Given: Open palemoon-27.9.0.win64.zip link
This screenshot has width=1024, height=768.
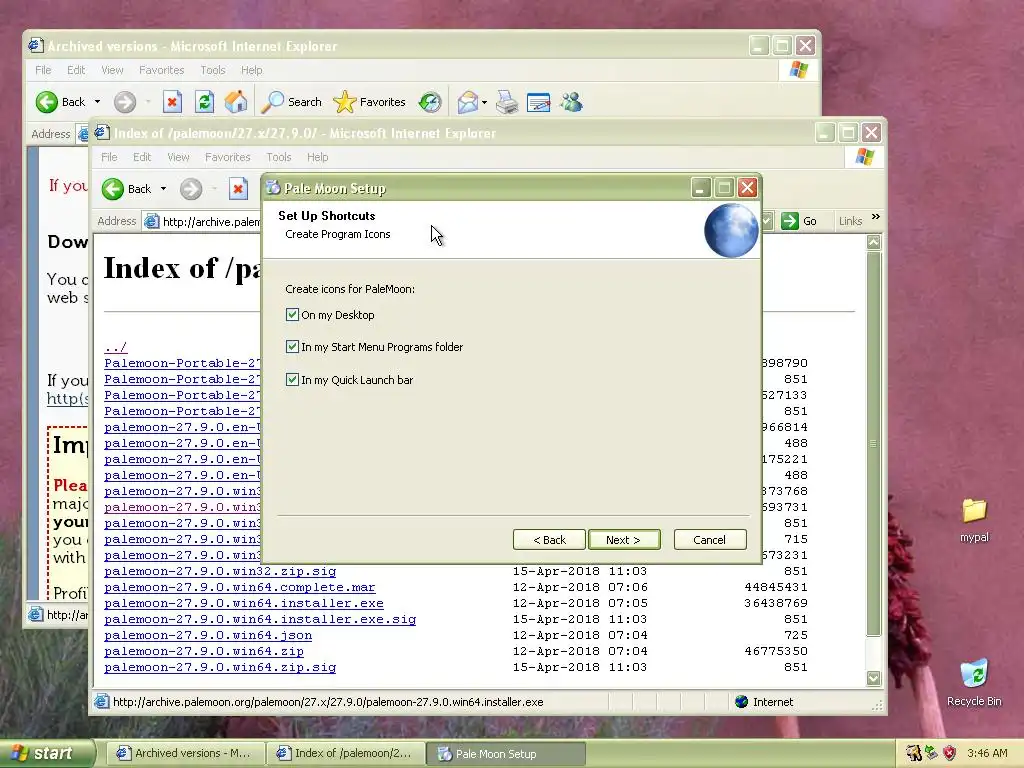Looking at the screenshot, I should point(204,651).
